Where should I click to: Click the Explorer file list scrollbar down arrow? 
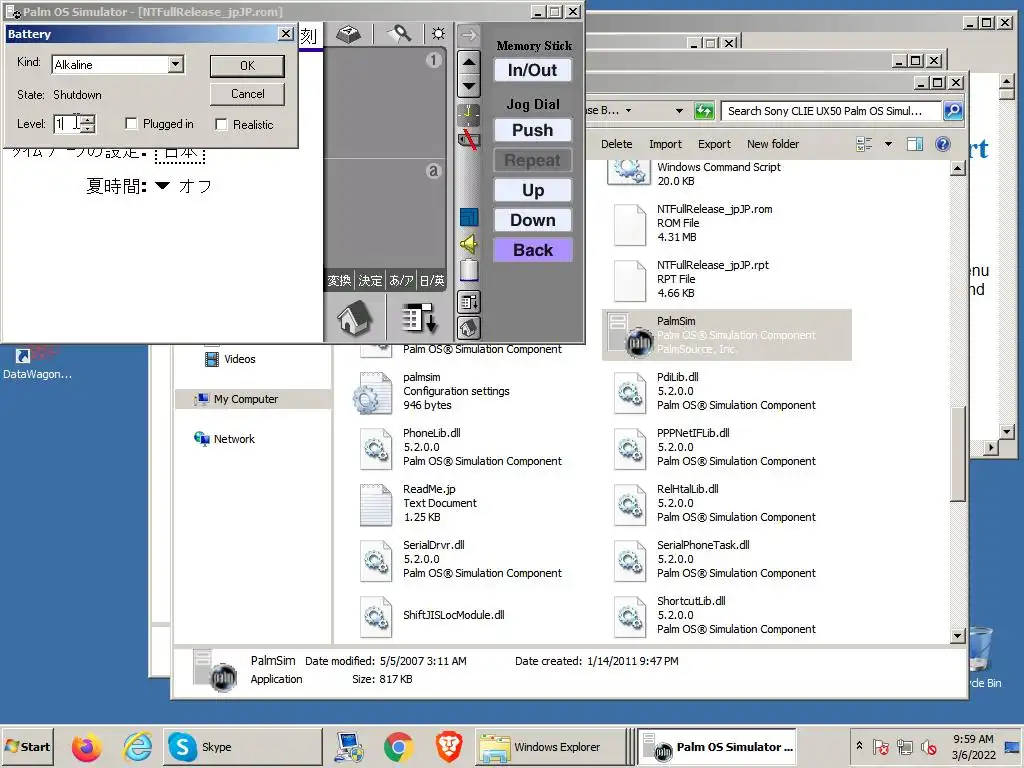tap(958, 635)
